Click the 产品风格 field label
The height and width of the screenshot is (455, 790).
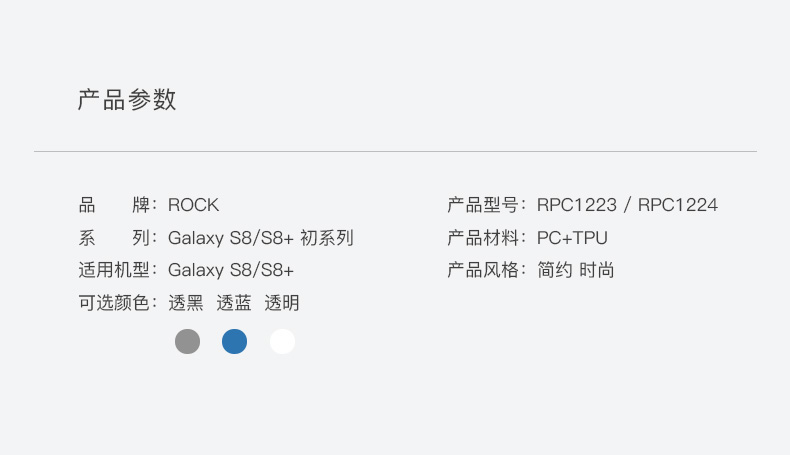484,270
